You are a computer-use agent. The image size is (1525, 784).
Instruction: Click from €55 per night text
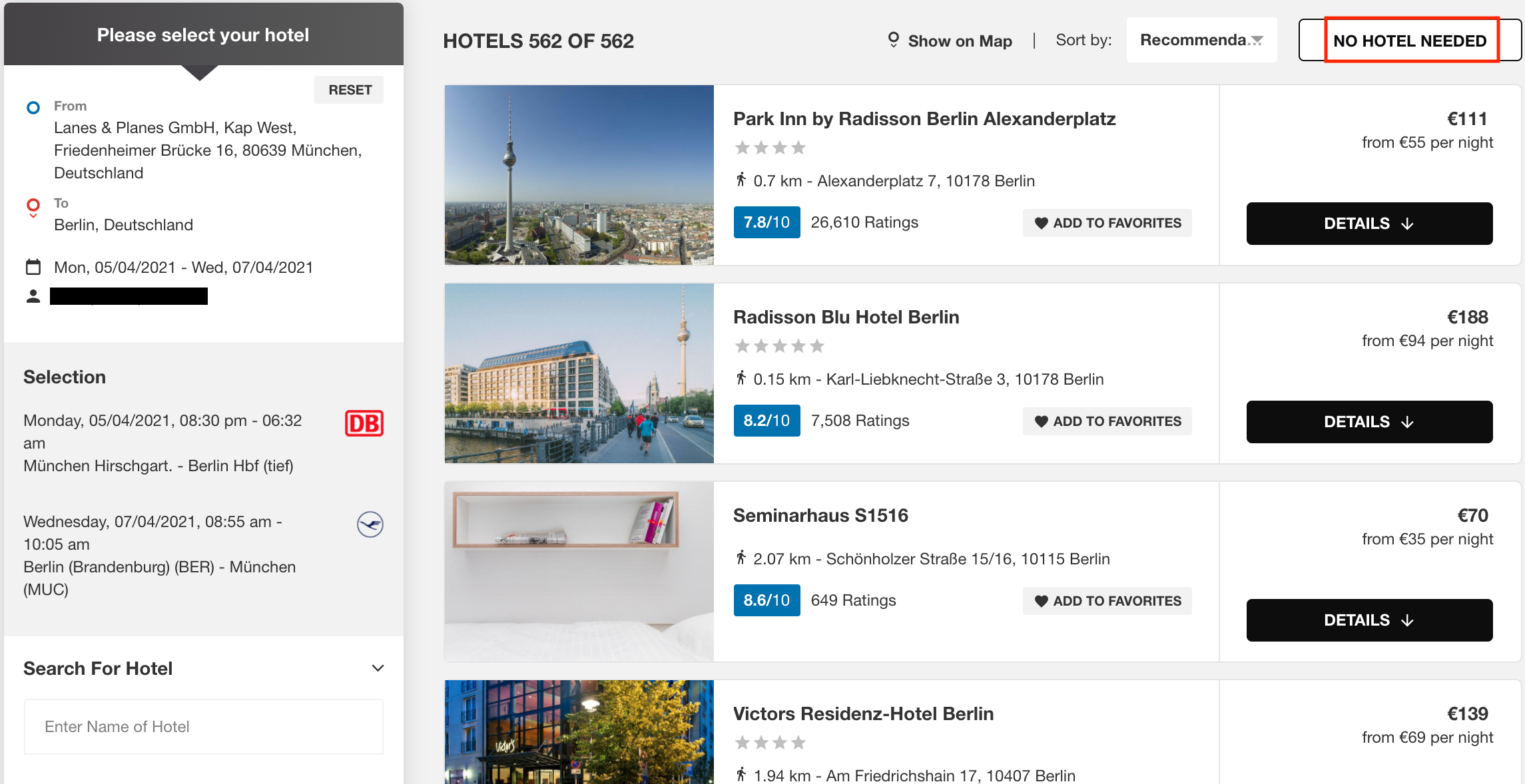point(1427,142)
